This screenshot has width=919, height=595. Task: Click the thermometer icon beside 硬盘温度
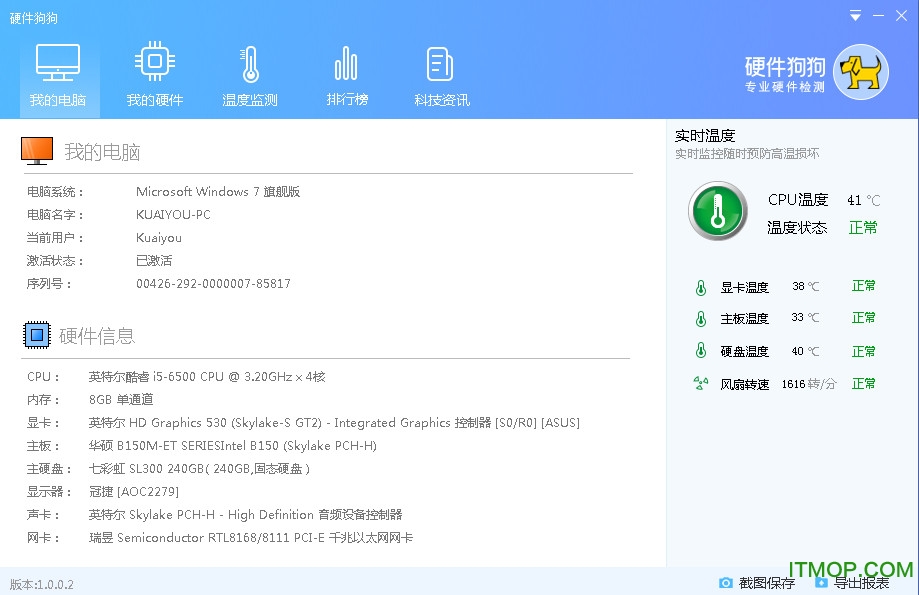point(700,351)
